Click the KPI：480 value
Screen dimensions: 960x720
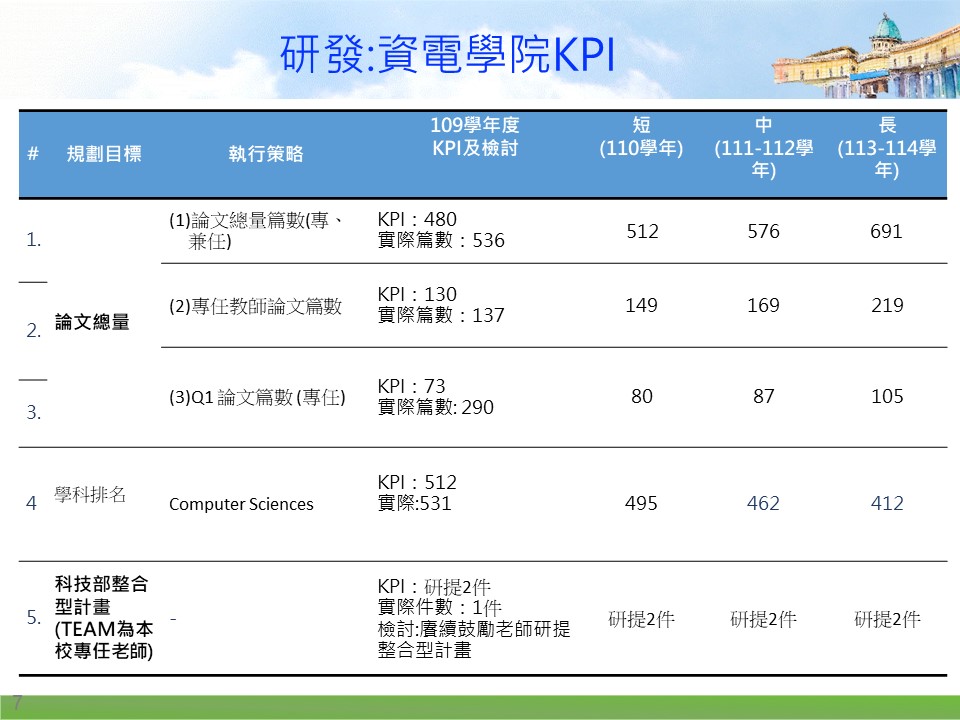pos(417,219)
